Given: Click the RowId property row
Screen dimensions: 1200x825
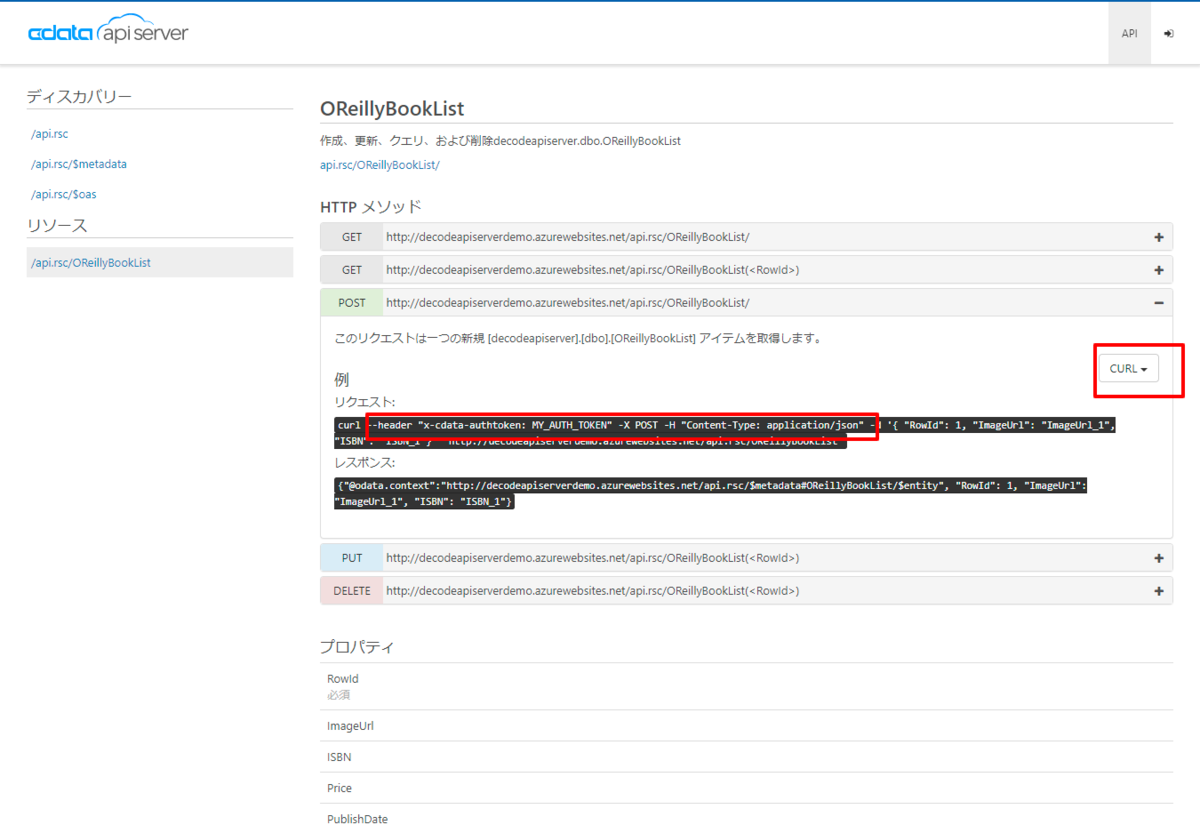Looking at the screenshot, I should [746, 686].
